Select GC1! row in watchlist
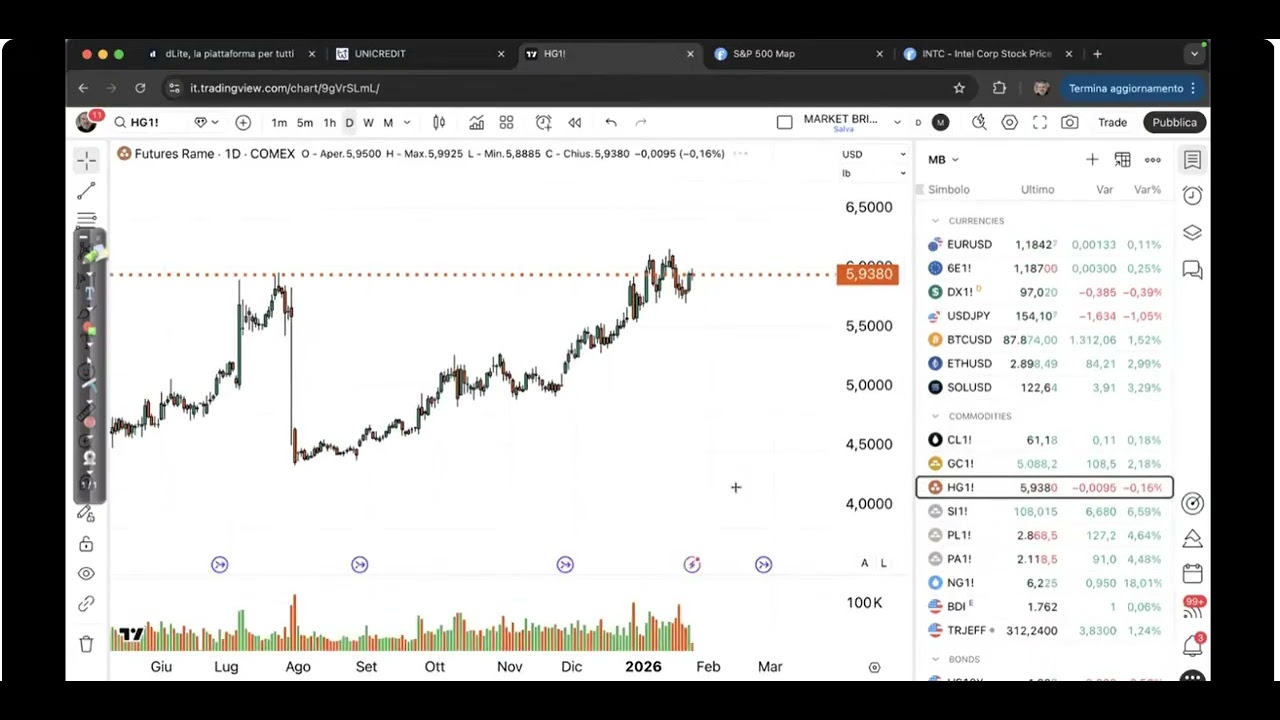The width and height of the screenshot is (1280, 720). click(1045, 463)
